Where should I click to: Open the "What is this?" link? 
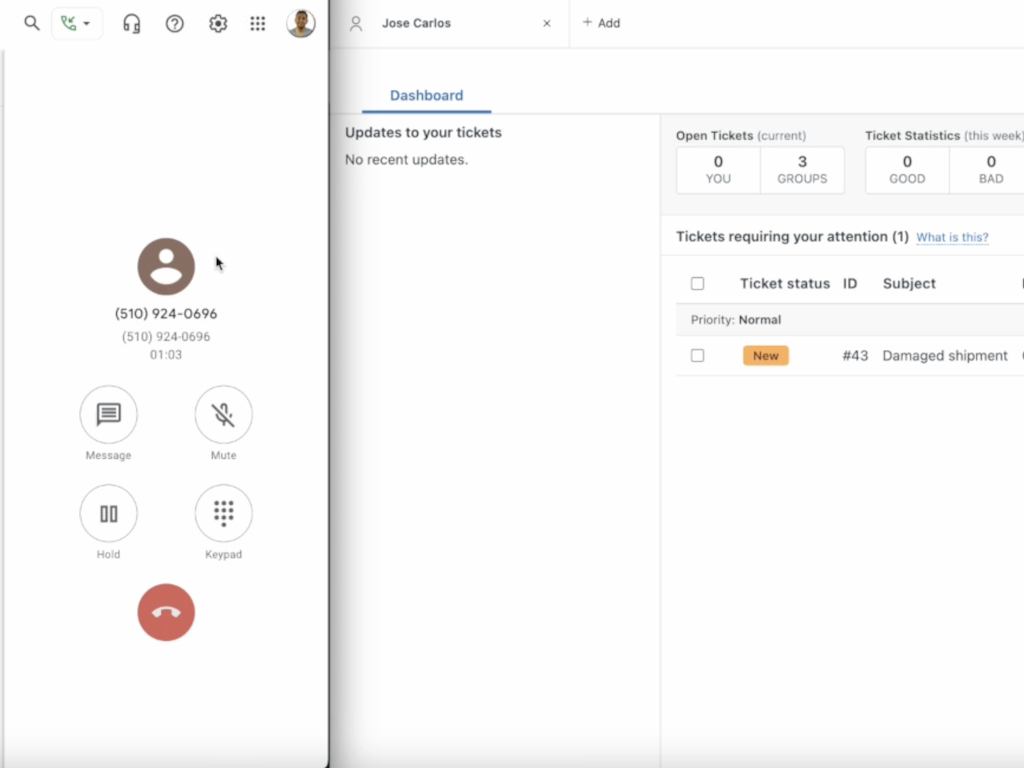(x=952, y=238)
